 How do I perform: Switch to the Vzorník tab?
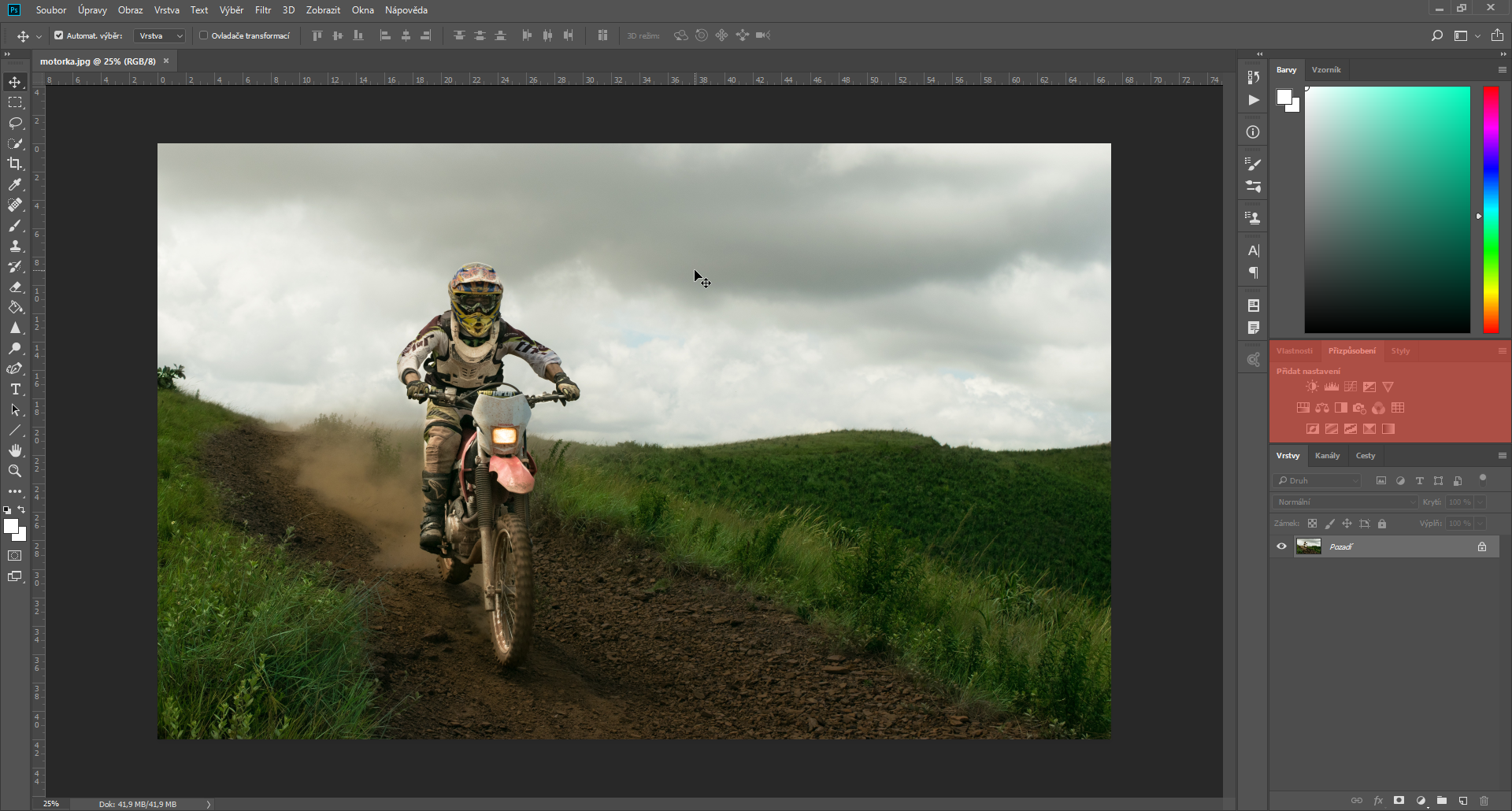(1326, 69)
